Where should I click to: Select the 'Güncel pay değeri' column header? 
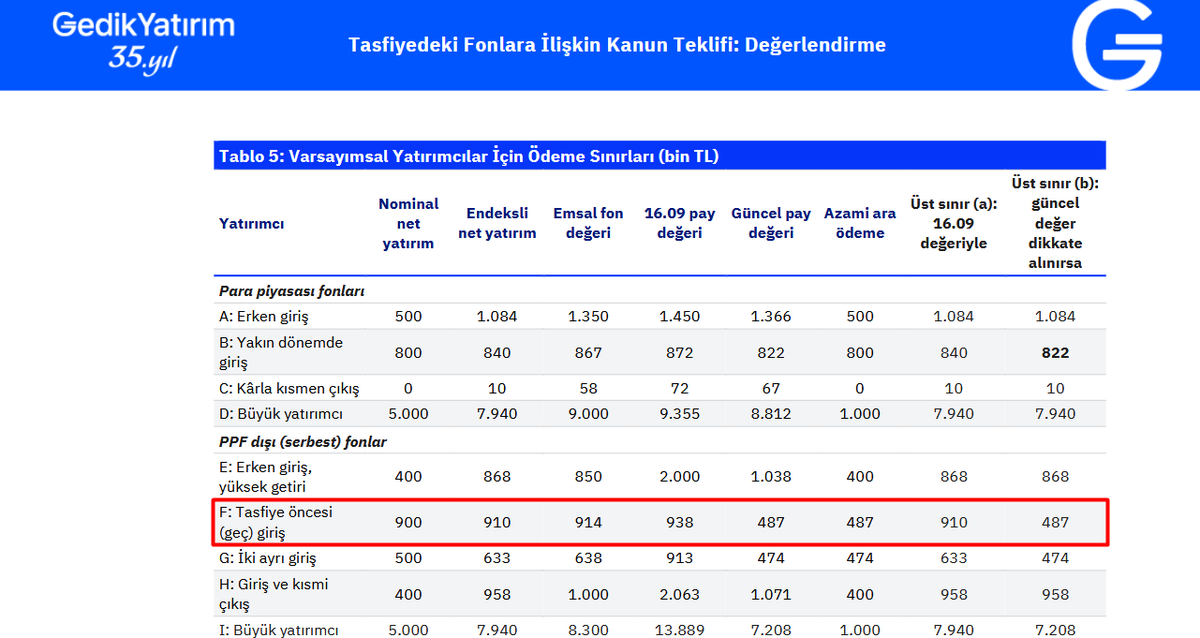[x=771, y=223]
